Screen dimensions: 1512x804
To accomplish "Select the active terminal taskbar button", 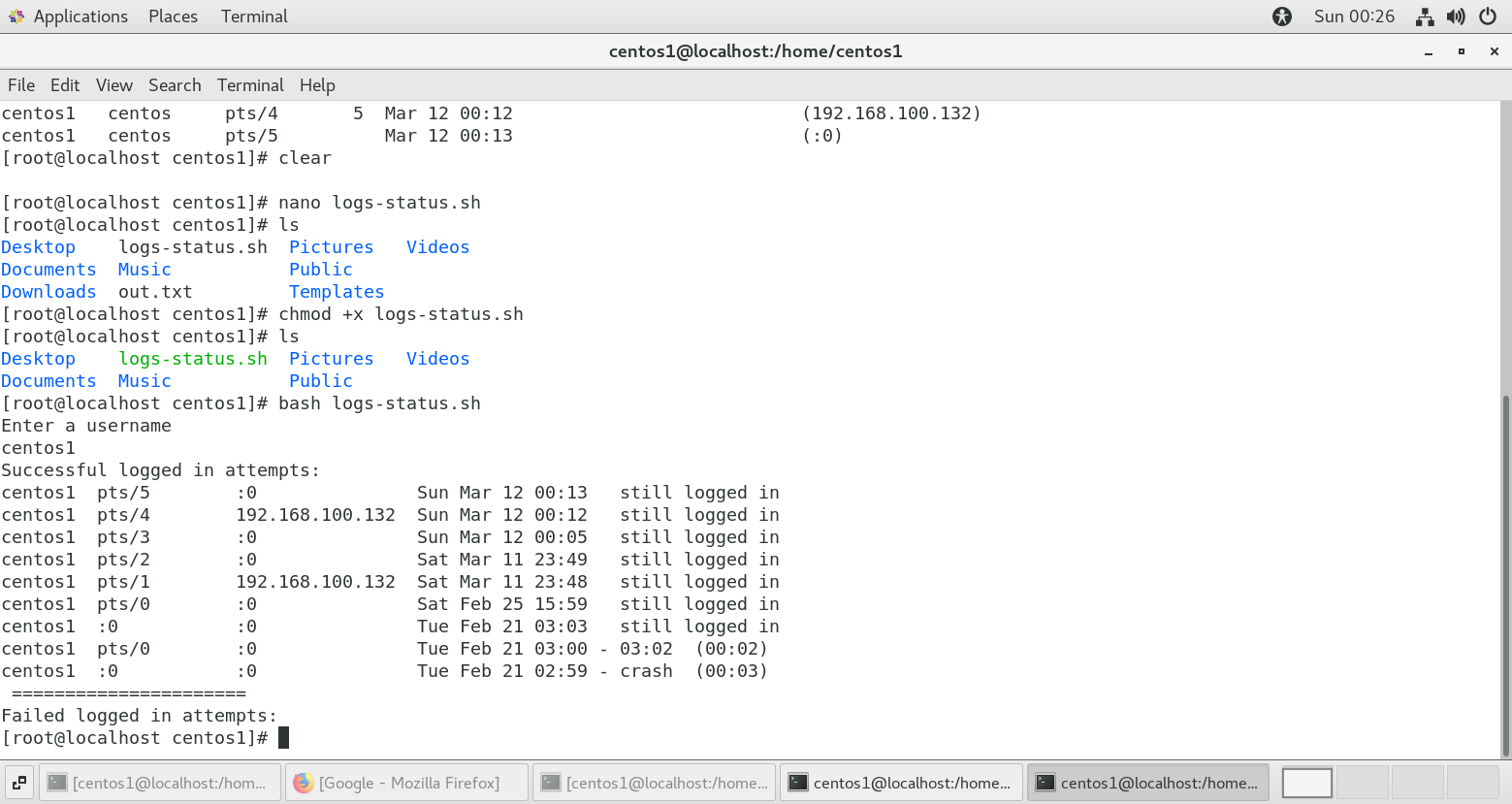I will [1149, 783].
